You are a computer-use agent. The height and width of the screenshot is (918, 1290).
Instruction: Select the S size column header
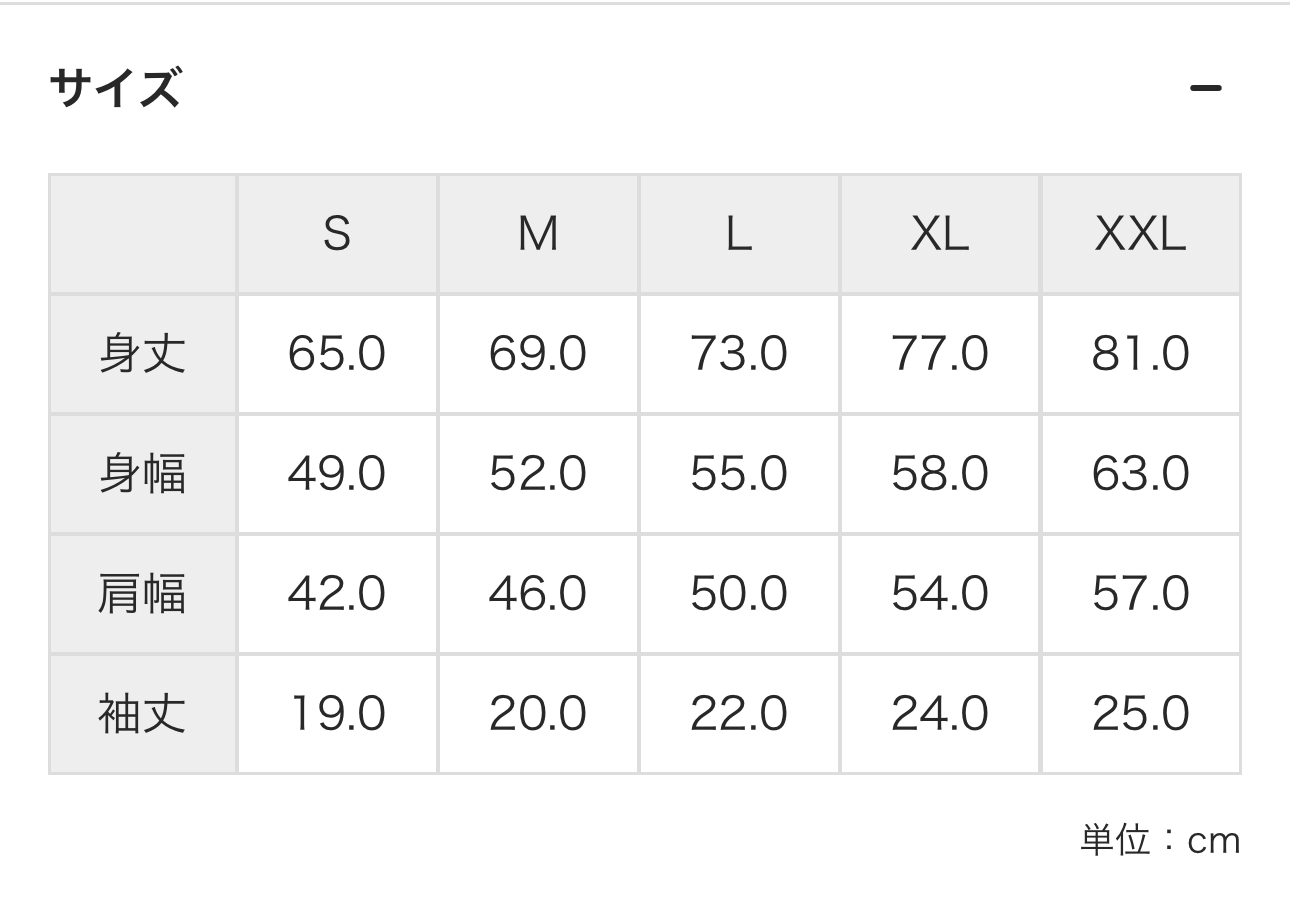337,234
